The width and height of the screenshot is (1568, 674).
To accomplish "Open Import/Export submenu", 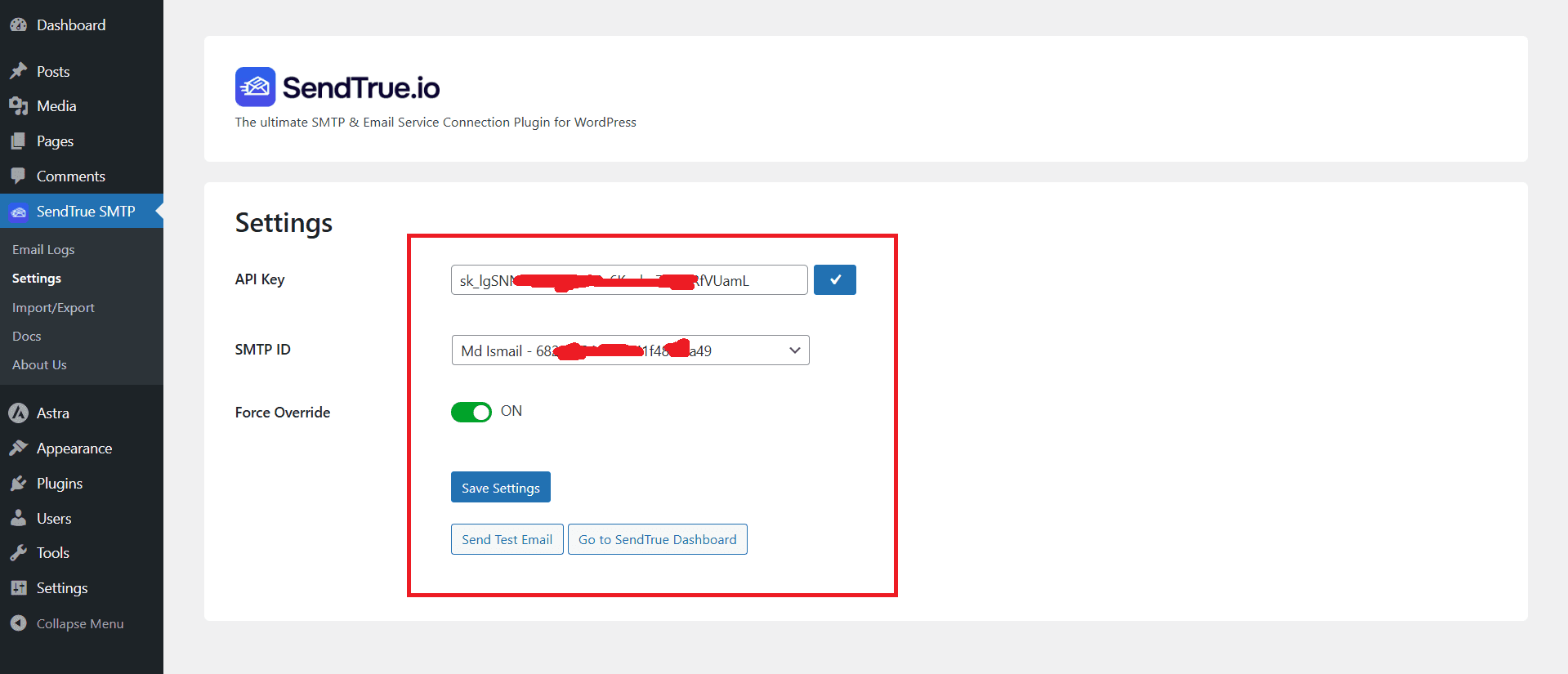I will (53, 308).
